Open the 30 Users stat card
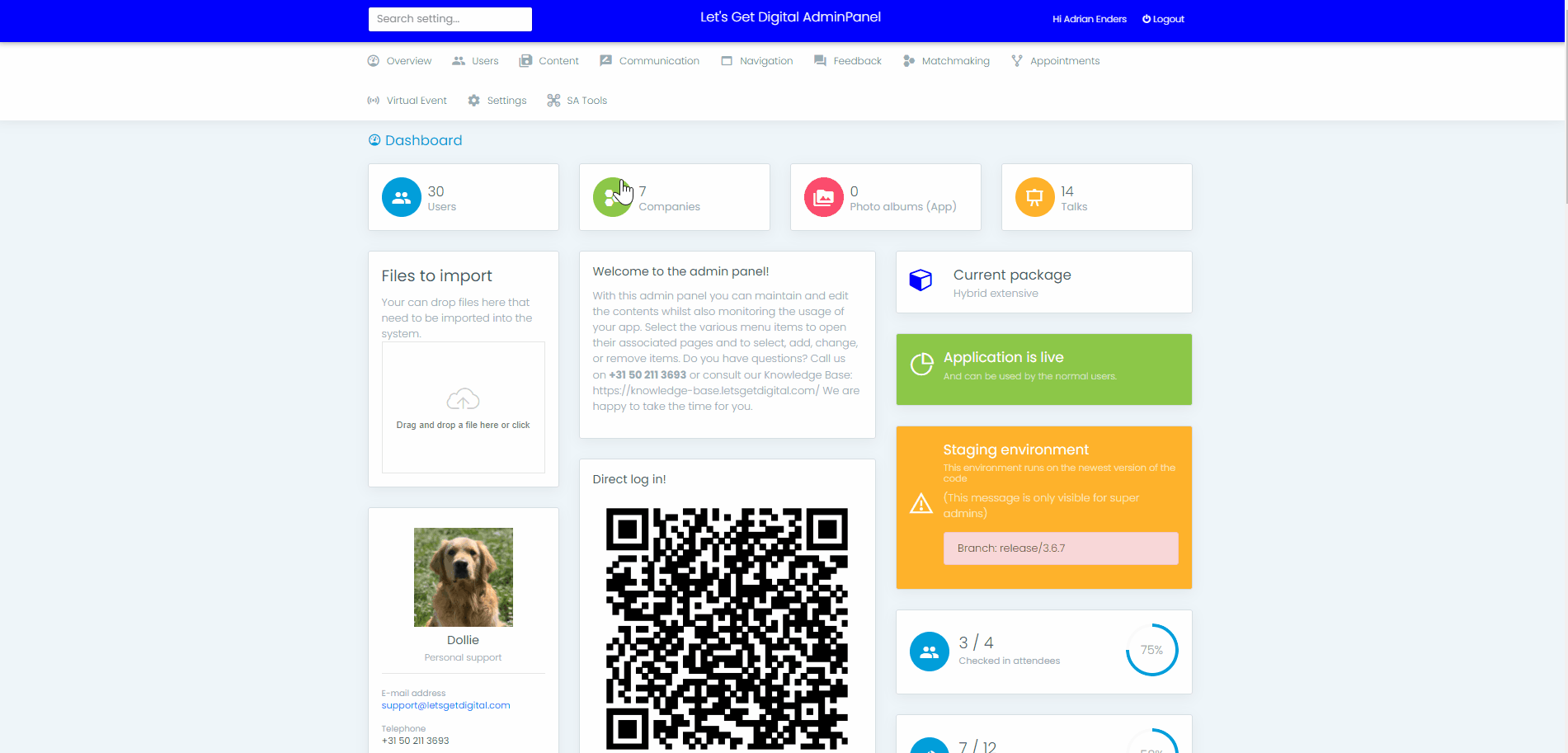The image size is (1568, 753). coord(464,197)
